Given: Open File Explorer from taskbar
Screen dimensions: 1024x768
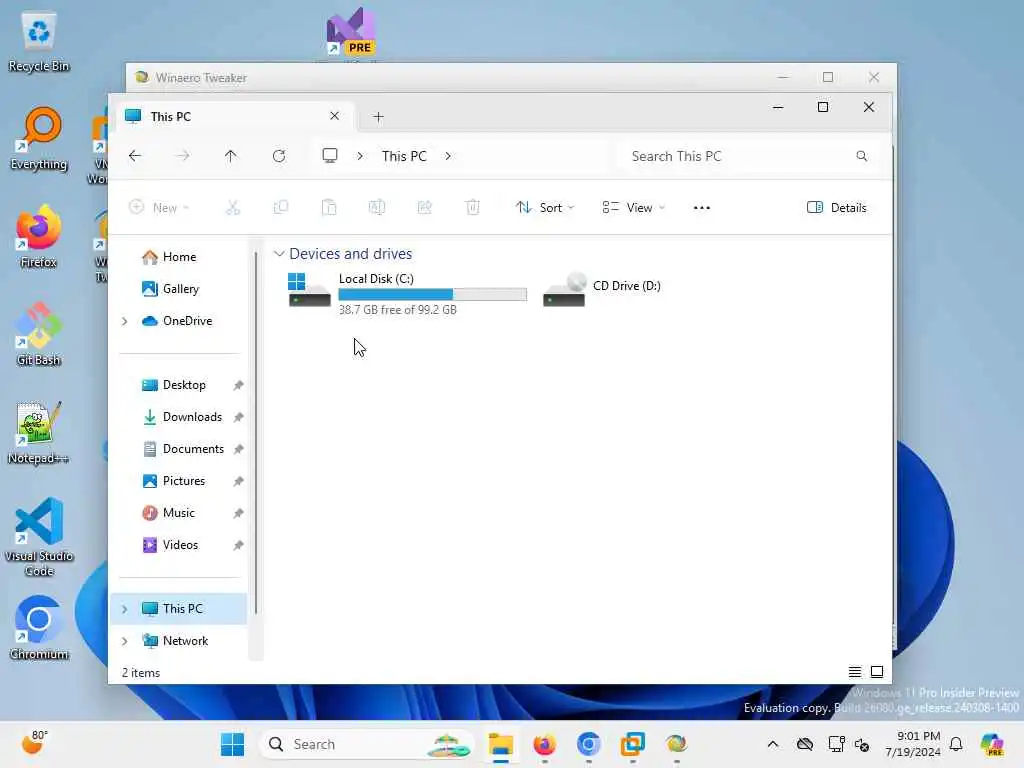Looking at the screenshot, I should [x=501, y=744].
